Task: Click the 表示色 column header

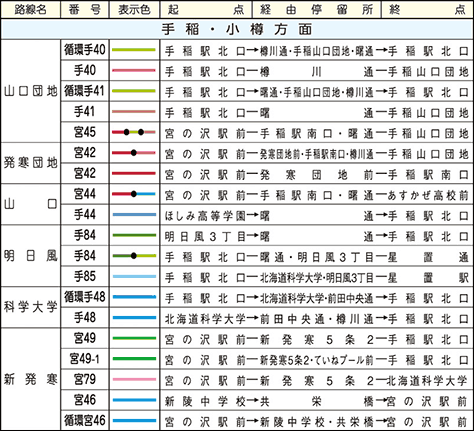Action: [134, 9]
